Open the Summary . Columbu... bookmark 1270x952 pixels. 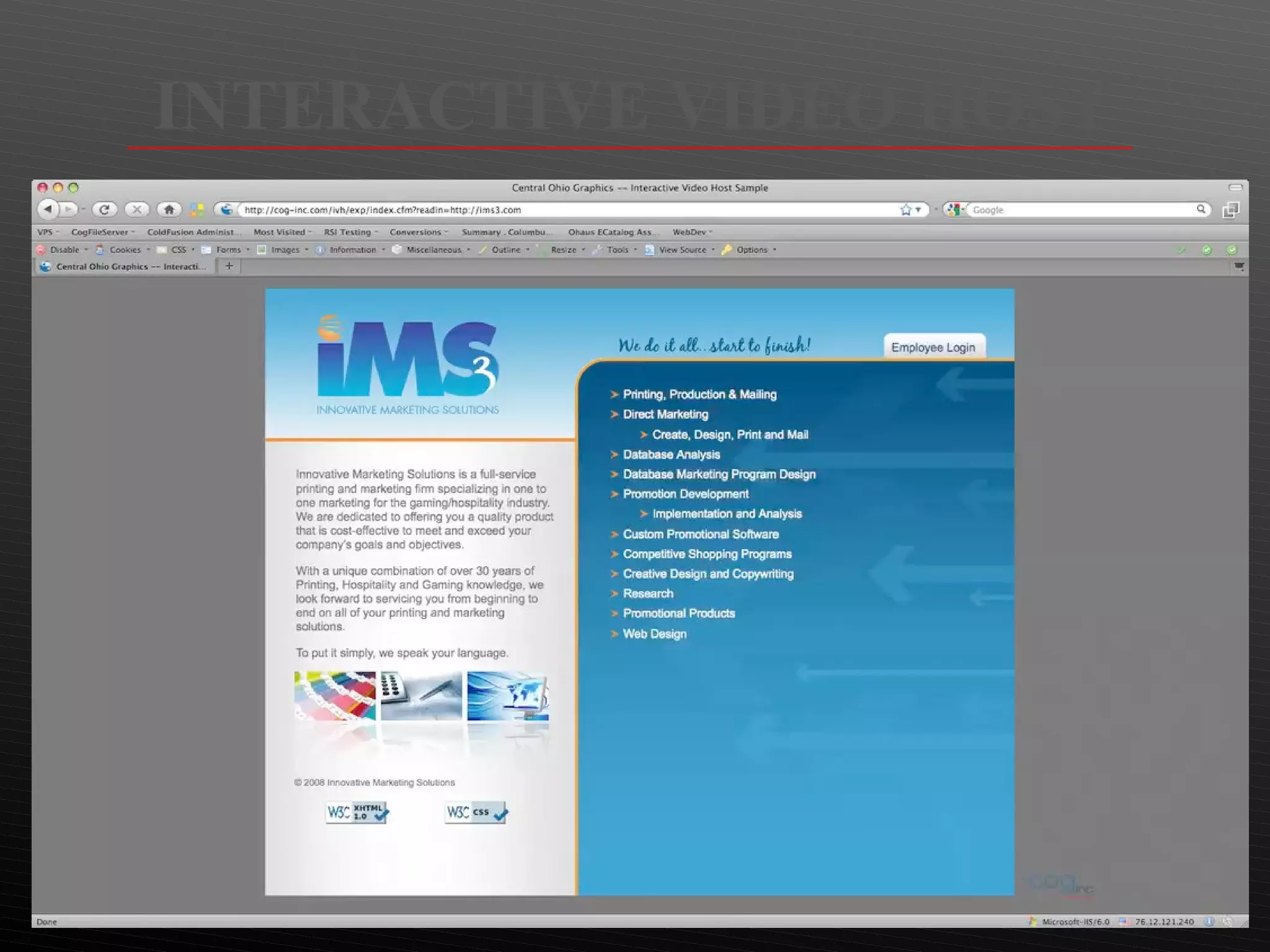[507, 232]
